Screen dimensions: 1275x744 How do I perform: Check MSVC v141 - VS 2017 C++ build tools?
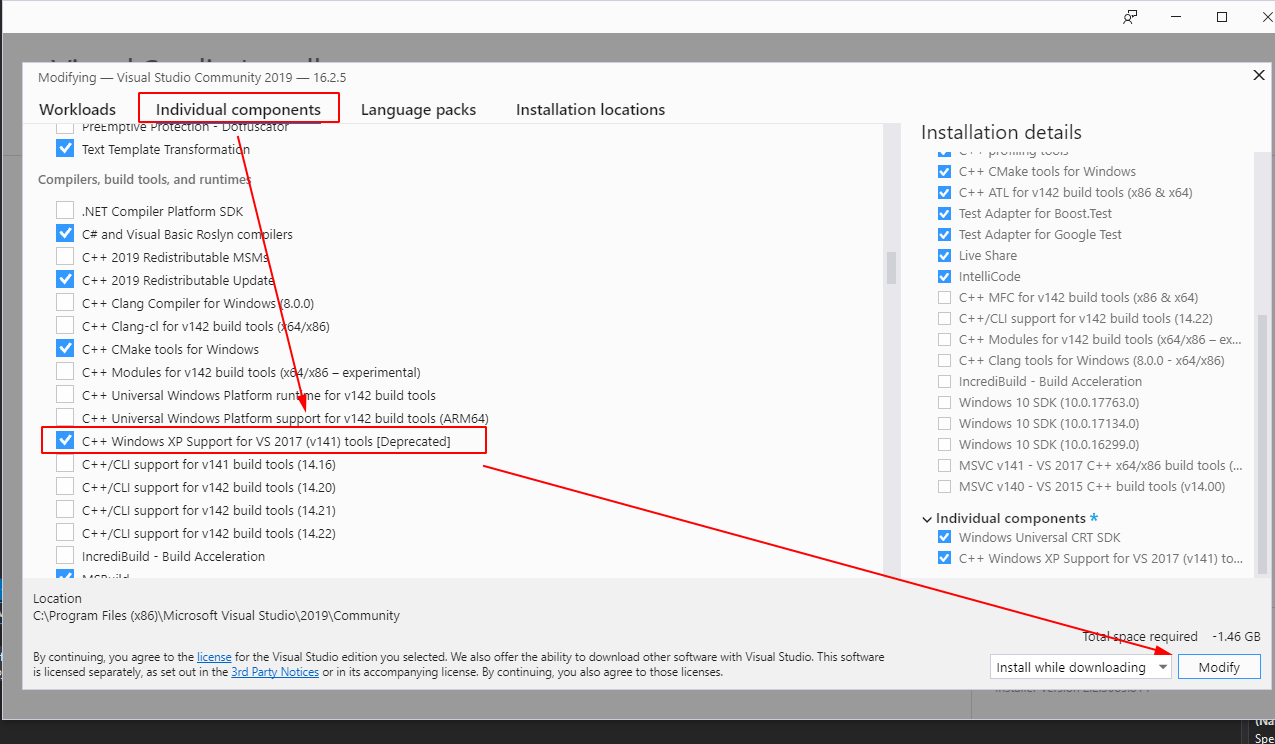[x=945, y=465]
